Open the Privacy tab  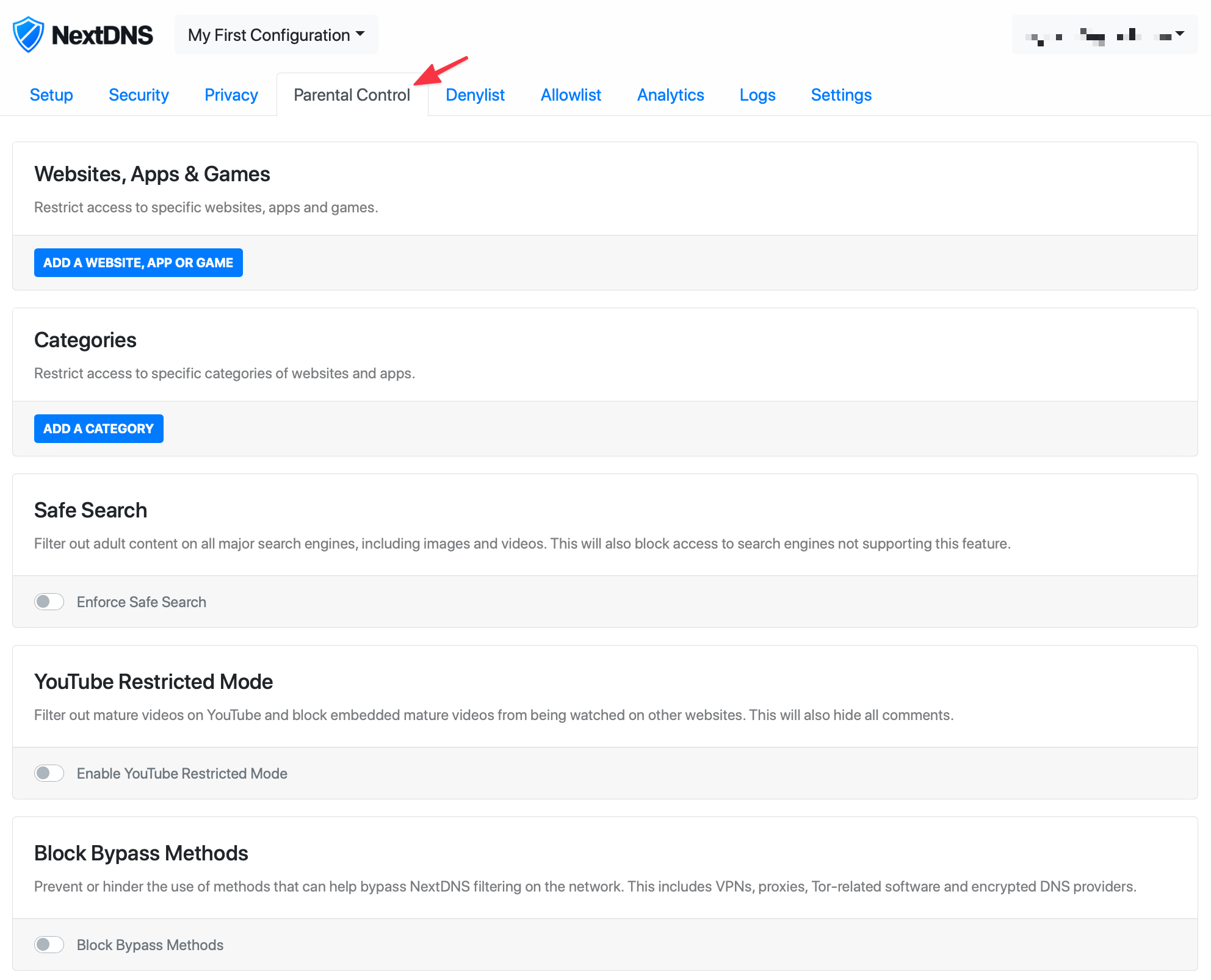[231, 95]
